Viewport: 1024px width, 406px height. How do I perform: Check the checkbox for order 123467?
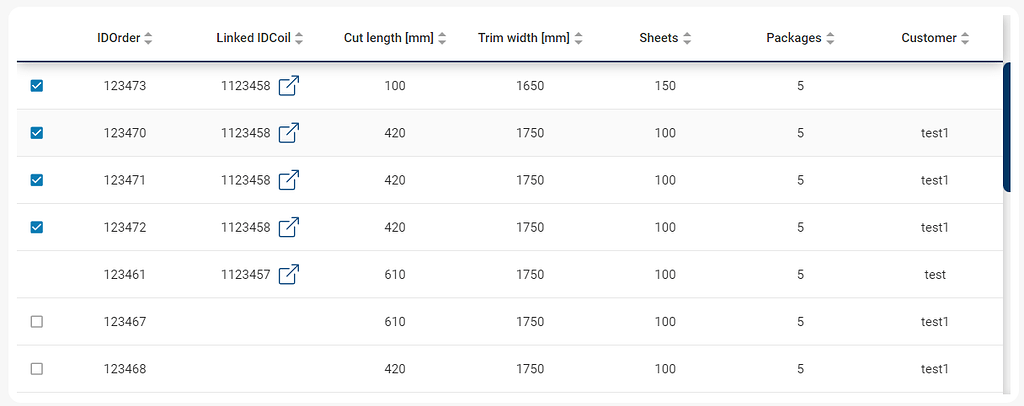point(37,322)
